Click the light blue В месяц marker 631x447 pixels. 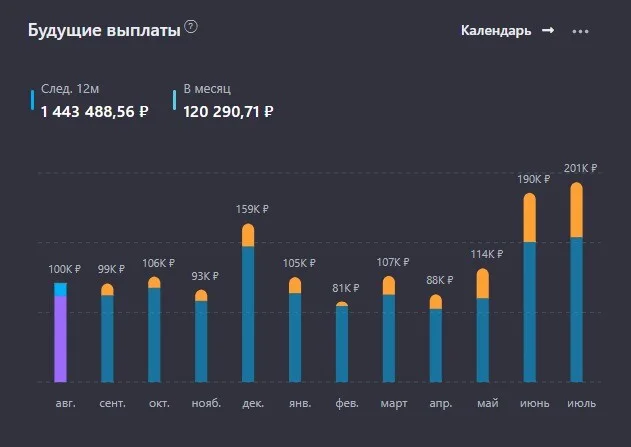pos(174,100)
